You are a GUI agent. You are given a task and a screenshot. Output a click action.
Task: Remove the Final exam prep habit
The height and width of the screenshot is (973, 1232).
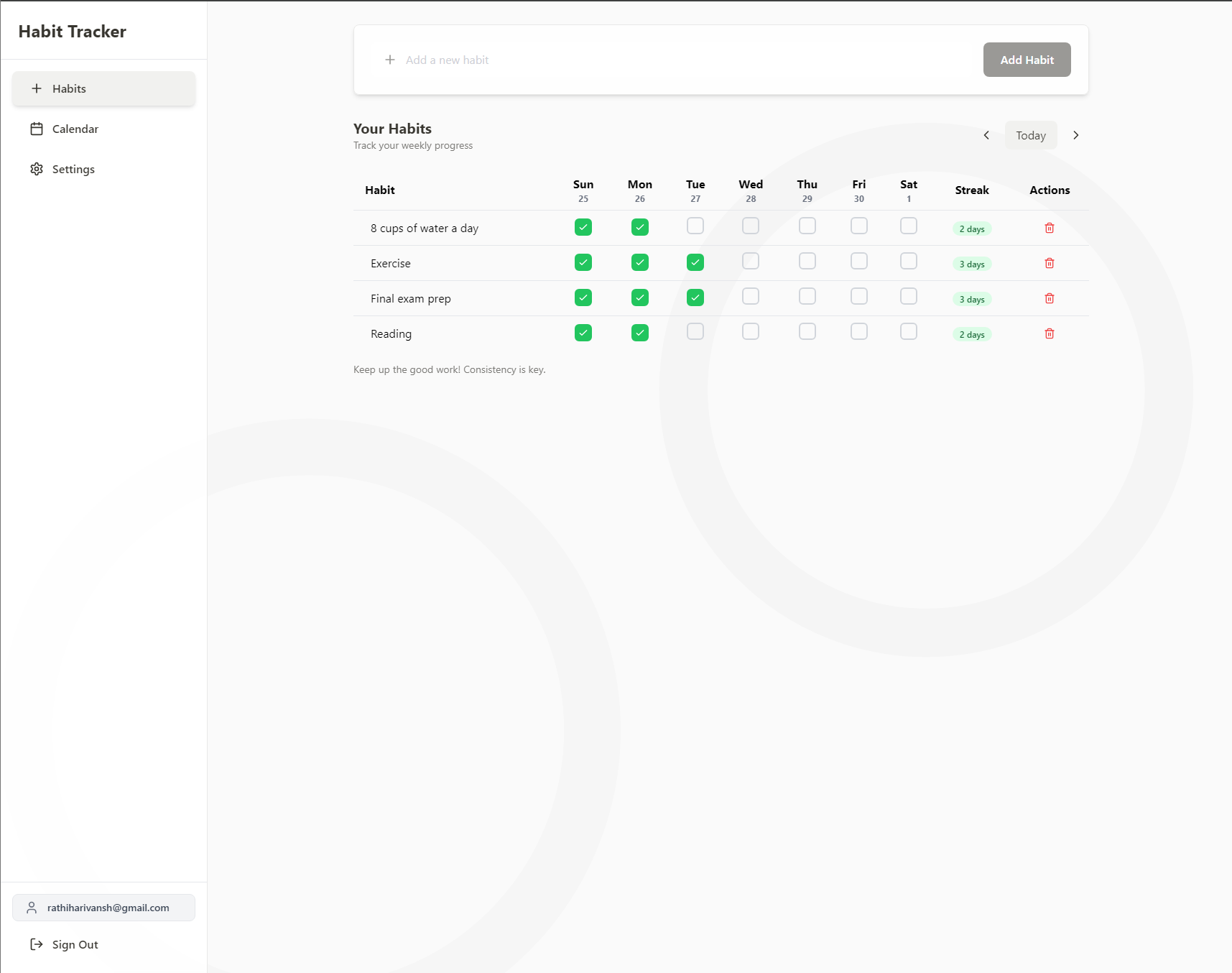tap(1049, 298)
